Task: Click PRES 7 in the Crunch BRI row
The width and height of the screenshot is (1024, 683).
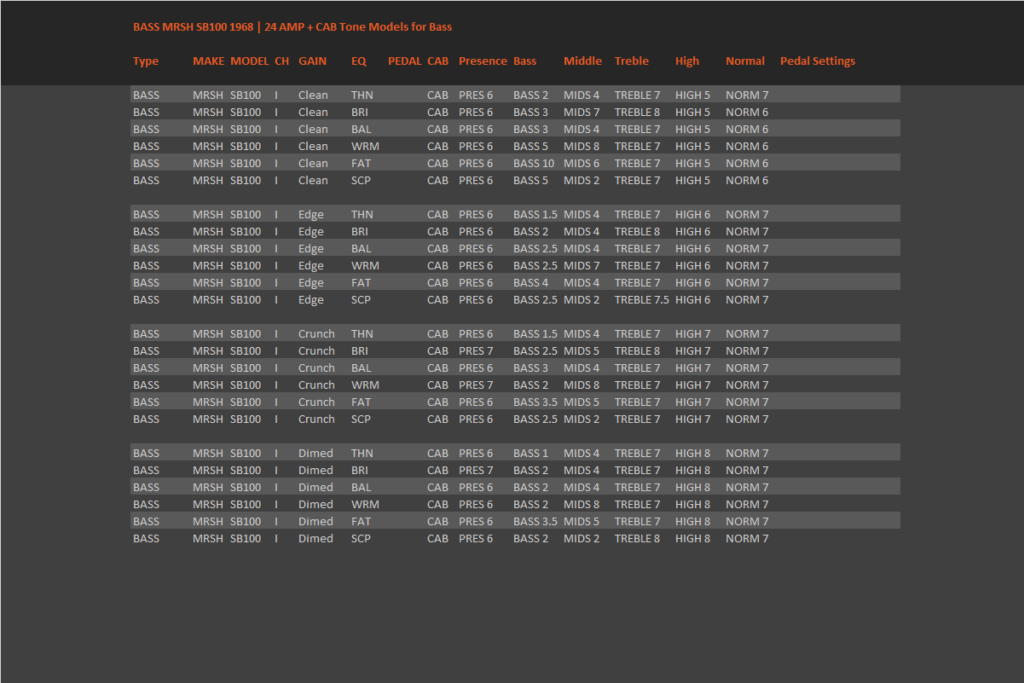Action: (475, 351)
